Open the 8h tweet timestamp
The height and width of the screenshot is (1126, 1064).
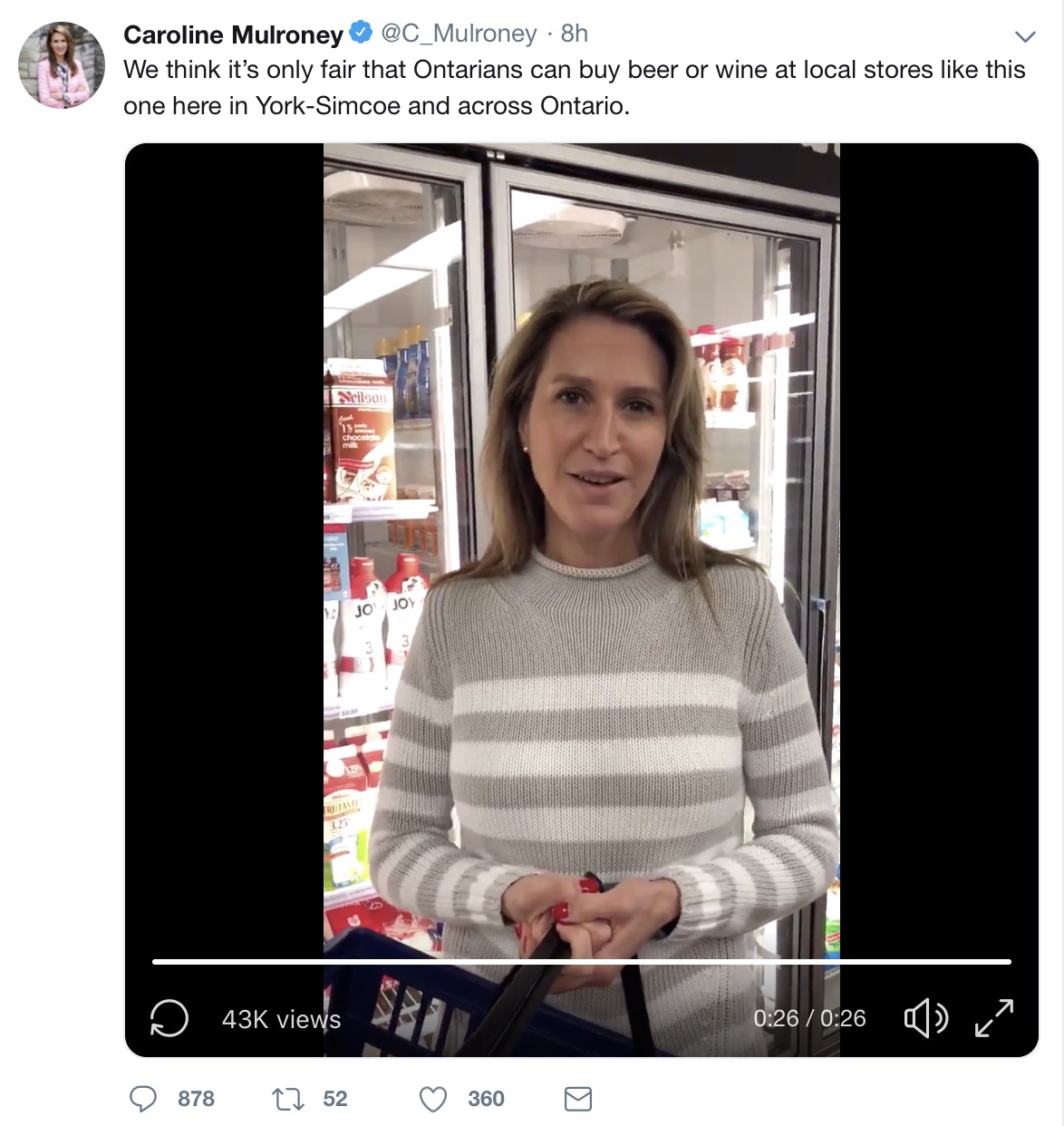pyautogui.click(x=575, y=34)
